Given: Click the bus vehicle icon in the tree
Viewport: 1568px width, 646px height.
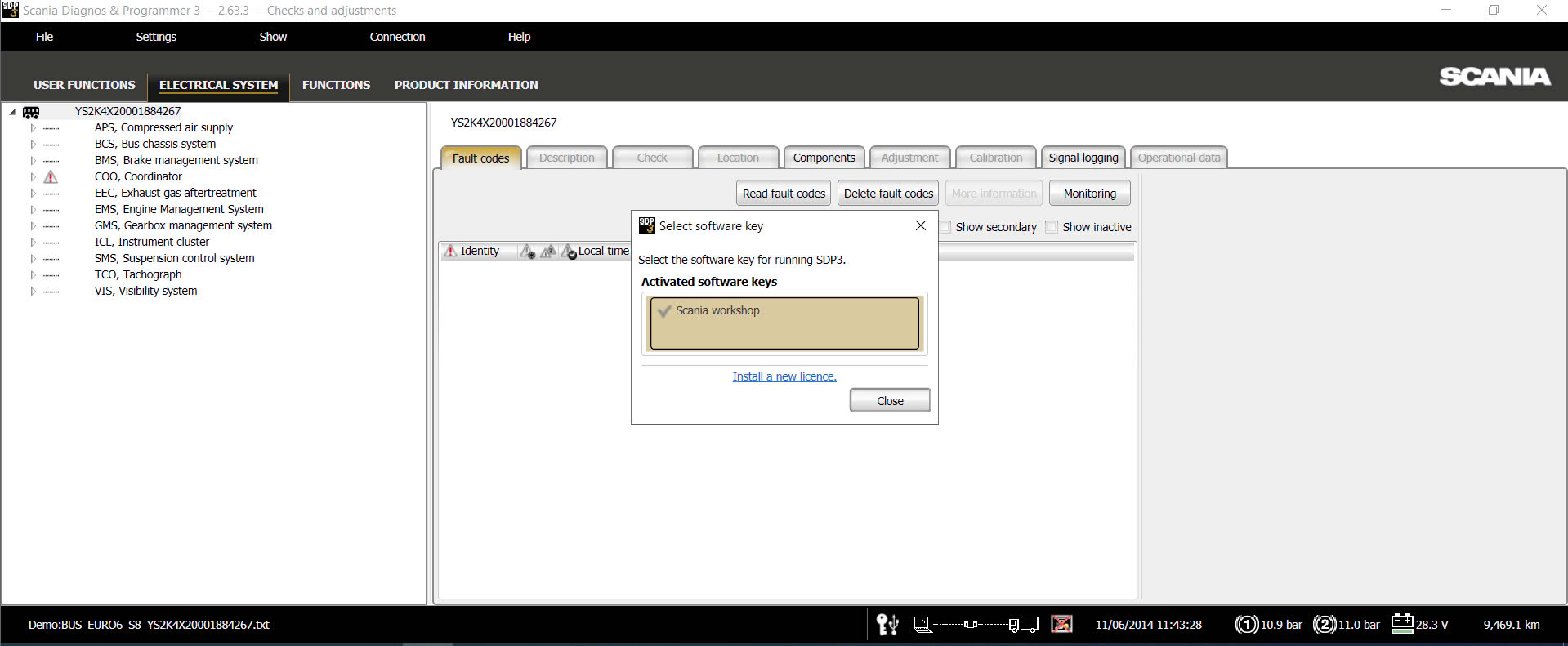Looking at the screenshot, I should (x=31, y=112).
